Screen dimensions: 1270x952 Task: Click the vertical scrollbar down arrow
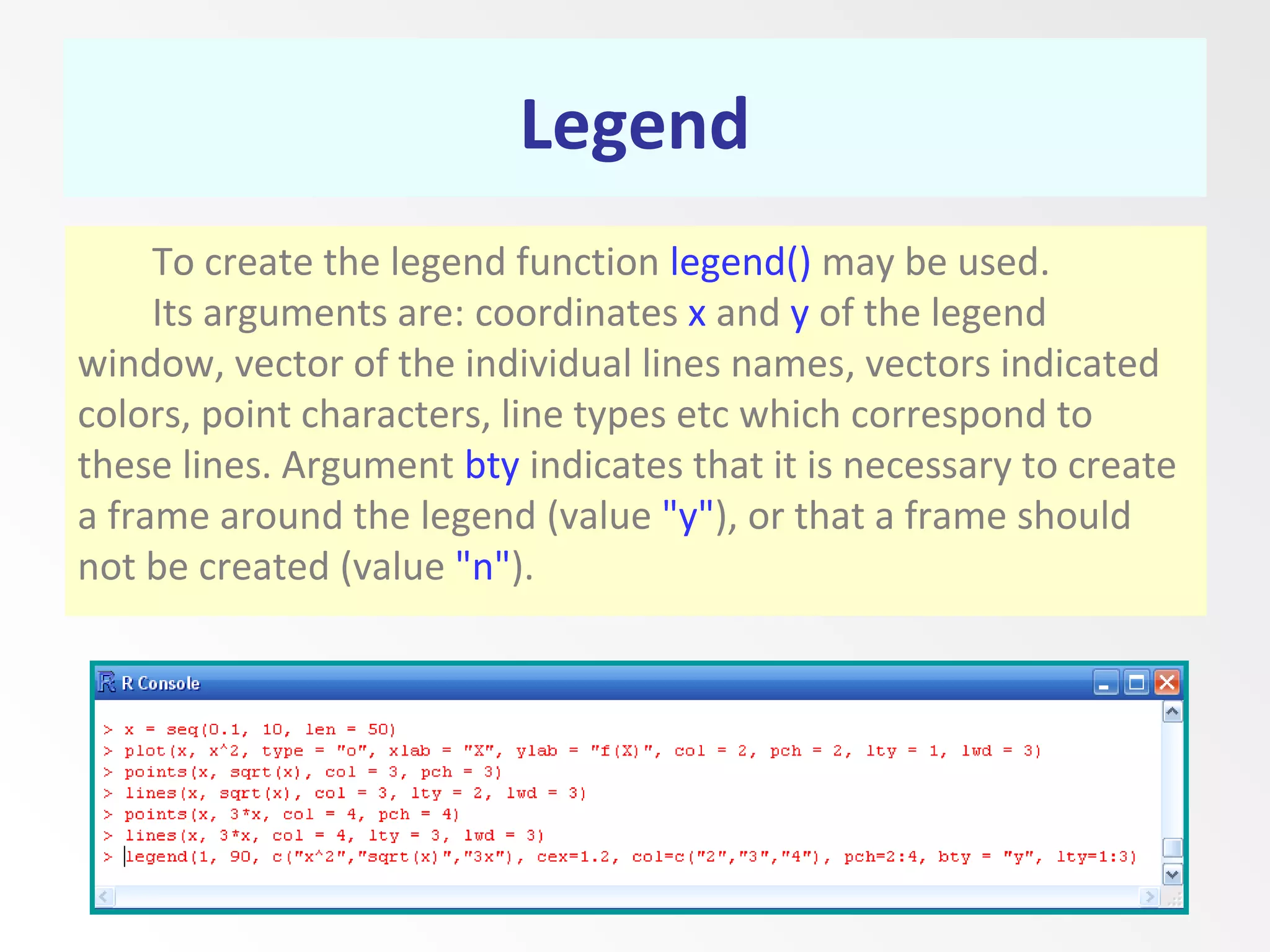(1172, 875)
